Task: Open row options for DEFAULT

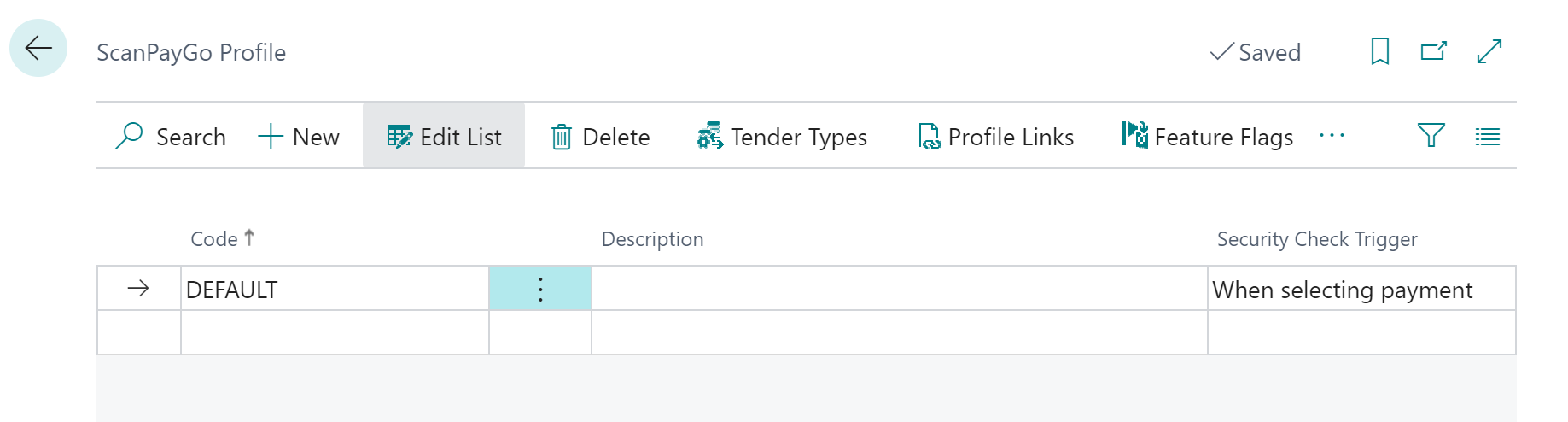Action: (x=540, y=290)
